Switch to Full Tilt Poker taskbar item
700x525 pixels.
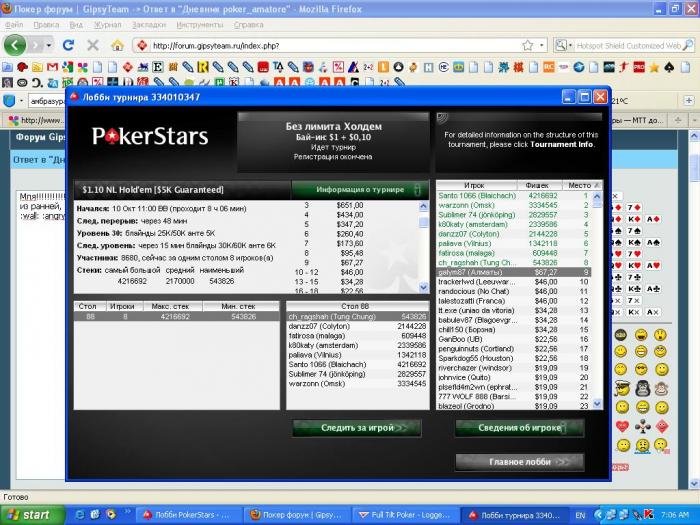[404, 515]
